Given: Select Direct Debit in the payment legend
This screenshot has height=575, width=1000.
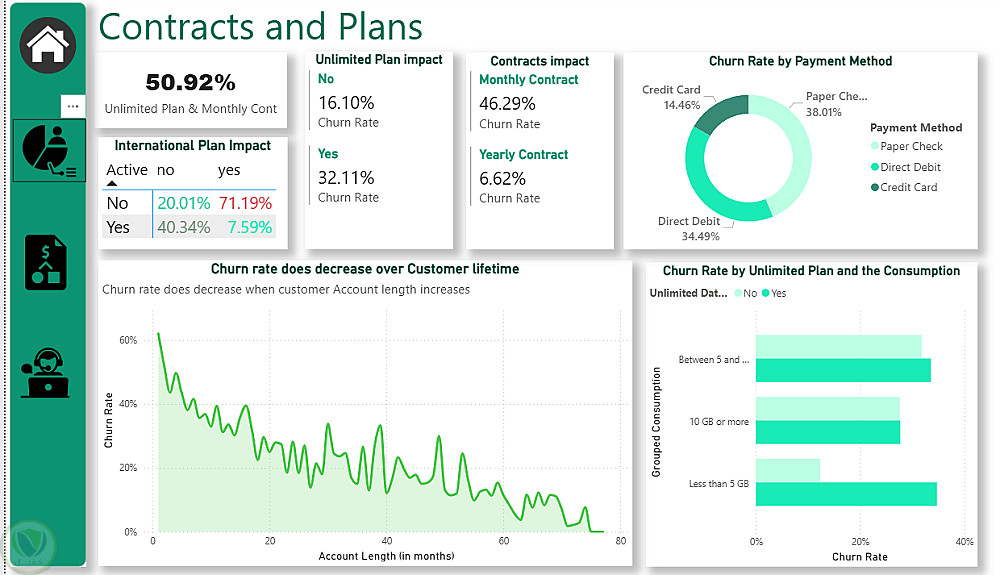Looking at the screenshot, I should 910,167.
